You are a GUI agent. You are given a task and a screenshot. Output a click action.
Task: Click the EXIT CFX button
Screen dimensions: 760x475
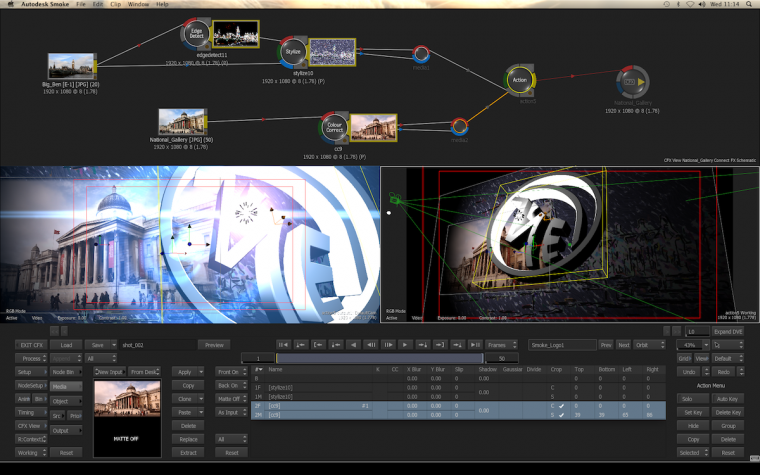click(32, 345)
